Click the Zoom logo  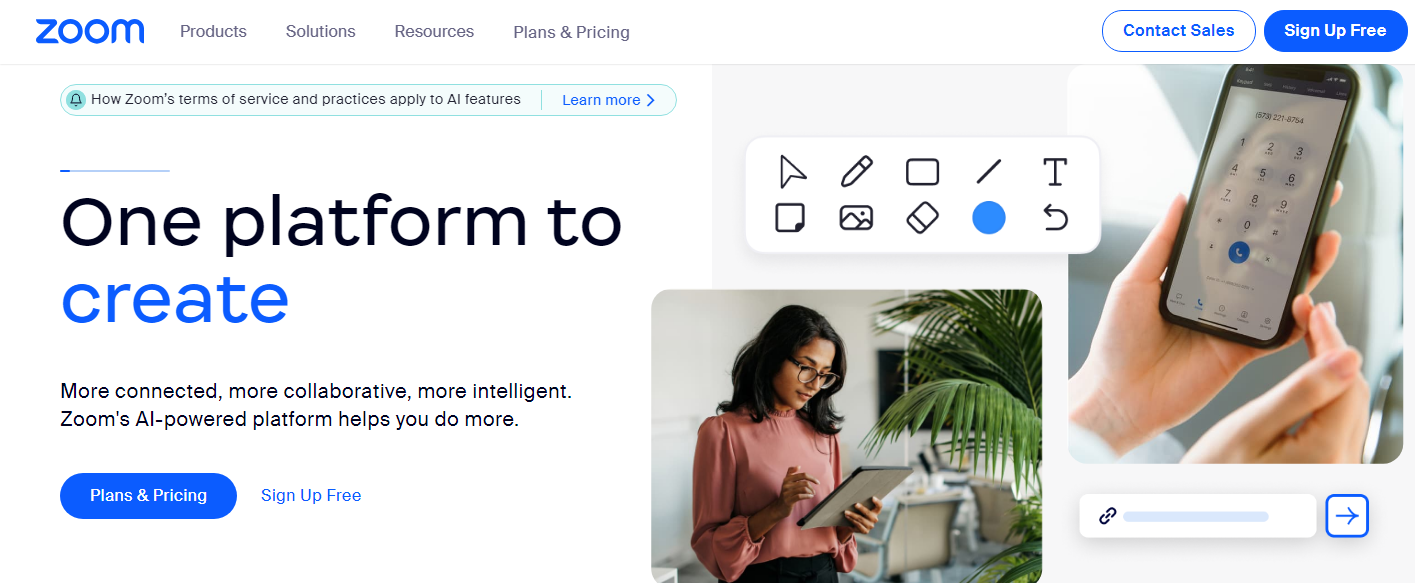pos(90,31)
